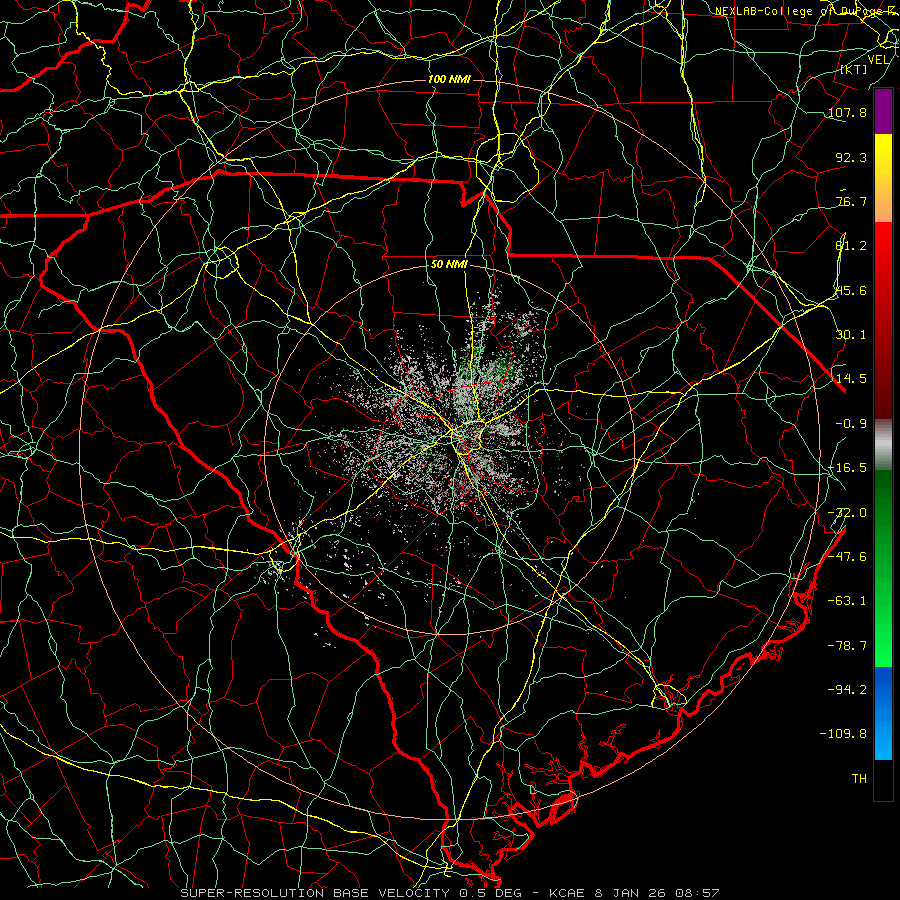Image resolution: width=900 pixels, height=900 pixels.
Task: Click the 76.7 value on the velocity scale
Action: [851, 201]
